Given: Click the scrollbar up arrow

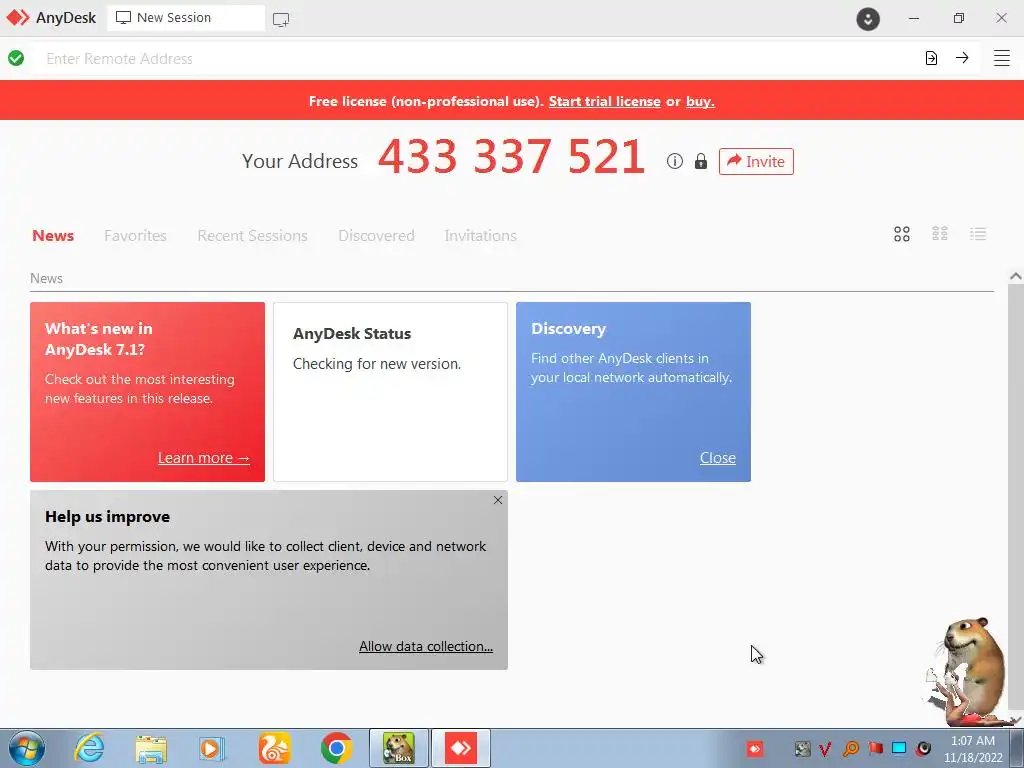Looking at the screenshot, I should click(1016, 276).
